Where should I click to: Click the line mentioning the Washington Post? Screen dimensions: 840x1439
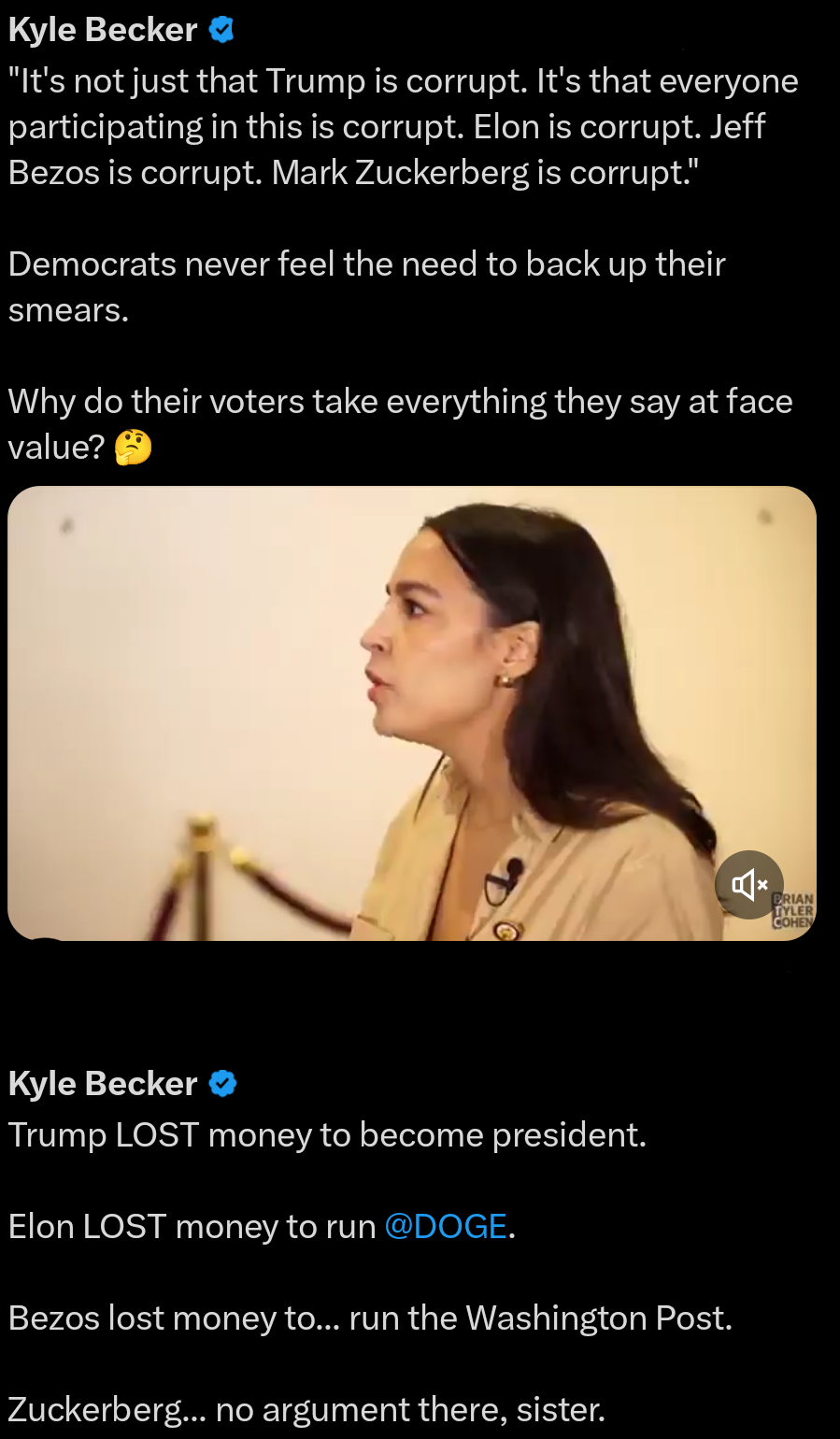(370, 1318)
